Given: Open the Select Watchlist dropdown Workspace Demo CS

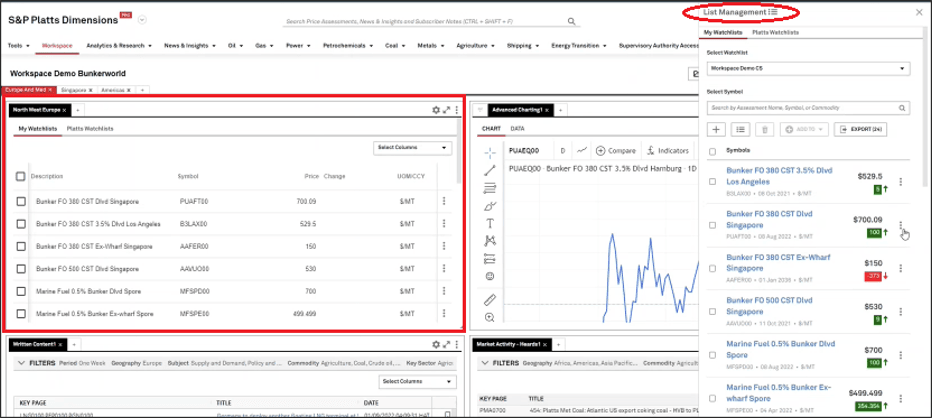Looking at the screenshot, I should click(x=808, y=68).
